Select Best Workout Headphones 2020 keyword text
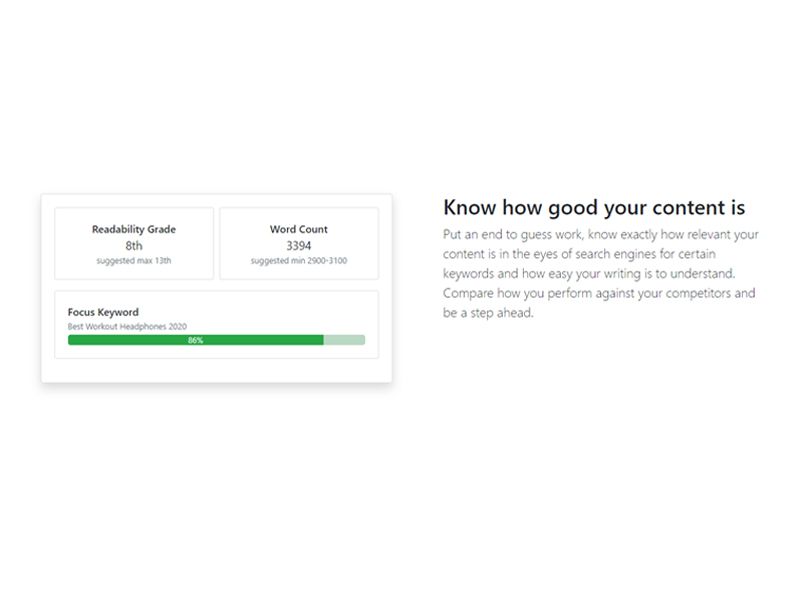The width and height of the screenshot is (800, 600). point(127,326)
